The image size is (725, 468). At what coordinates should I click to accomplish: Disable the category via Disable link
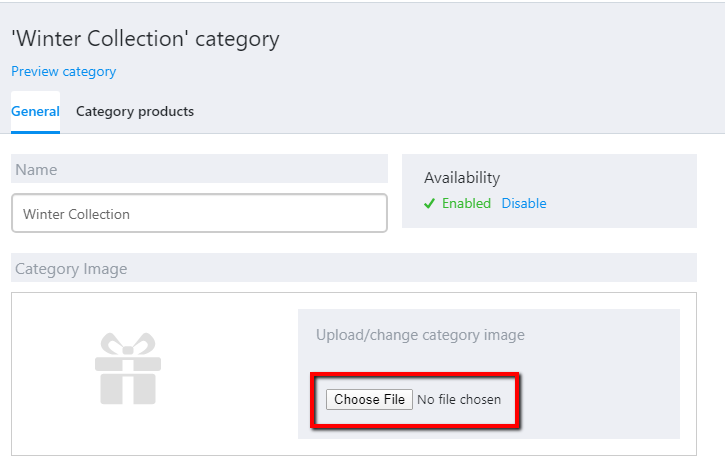[524, 203]
